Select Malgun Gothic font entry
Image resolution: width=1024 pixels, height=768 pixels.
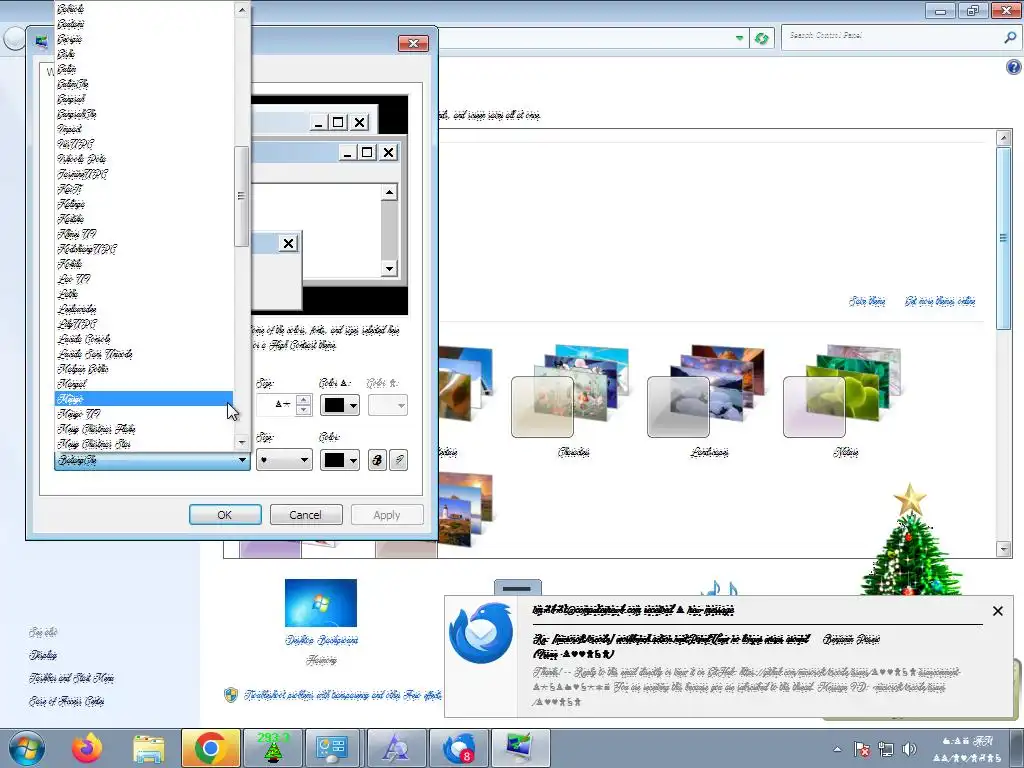pyautogui.click(x=144, y=369)
